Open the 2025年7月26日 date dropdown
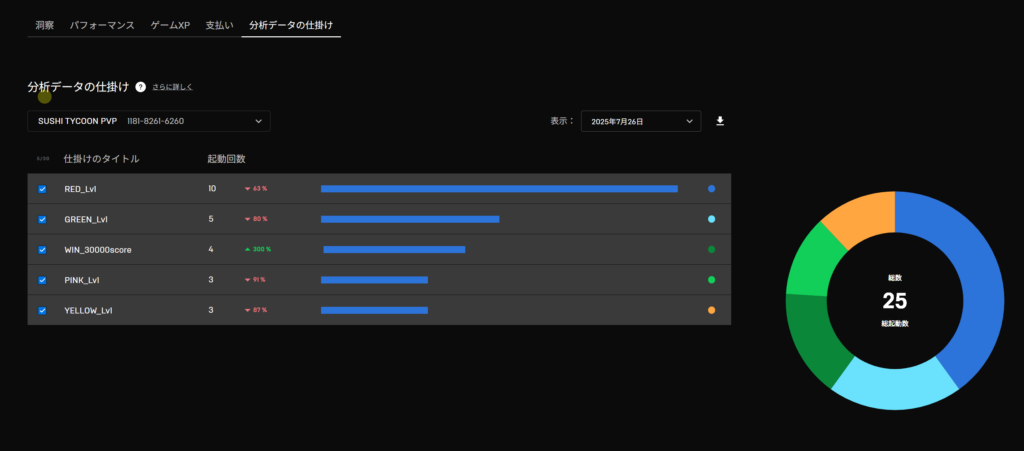Image resolution: width=1024 pixels, height=451 pixels. 640,122
